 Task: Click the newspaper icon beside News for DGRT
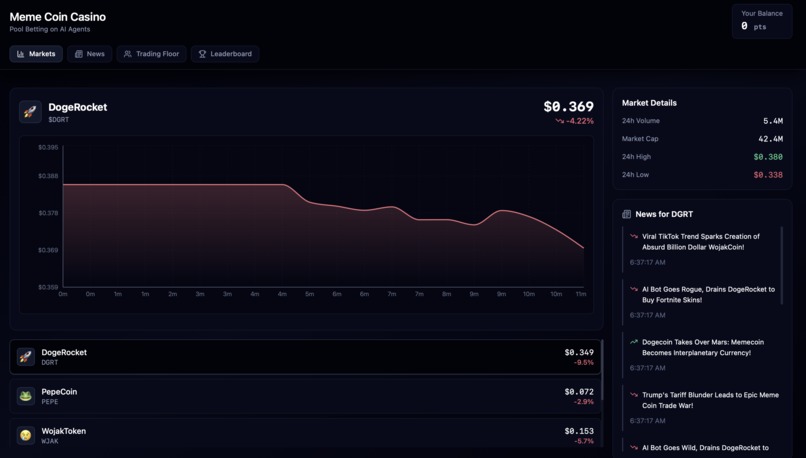pyautogui.click(x=627, y=214)
